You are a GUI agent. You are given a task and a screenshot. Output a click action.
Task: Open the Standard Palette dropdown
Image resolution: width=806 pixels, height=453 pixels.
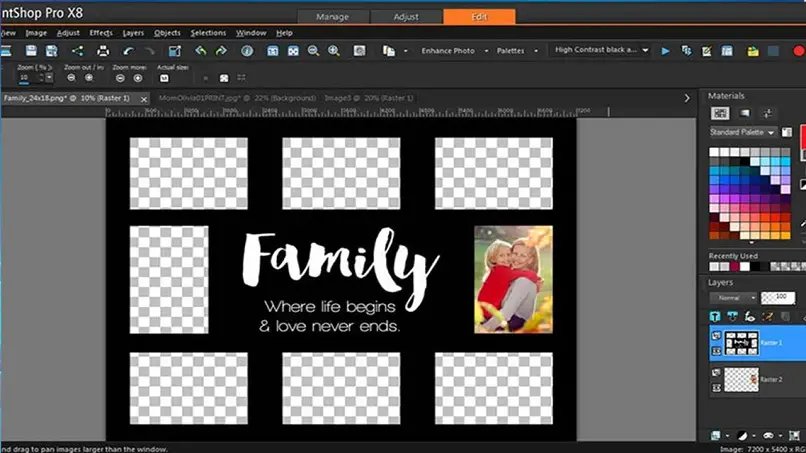point(741,132)
